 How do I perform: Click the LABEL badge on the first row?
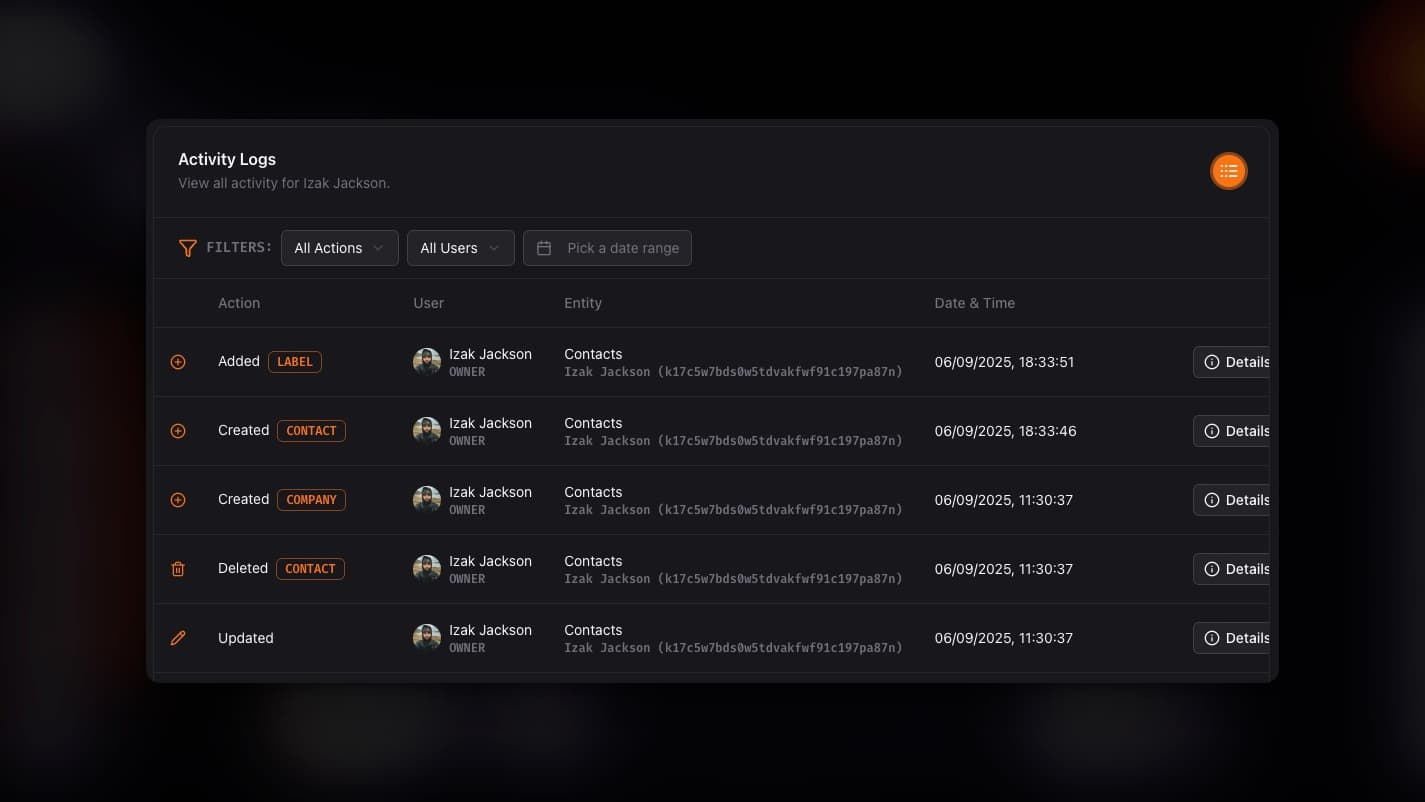295,362
